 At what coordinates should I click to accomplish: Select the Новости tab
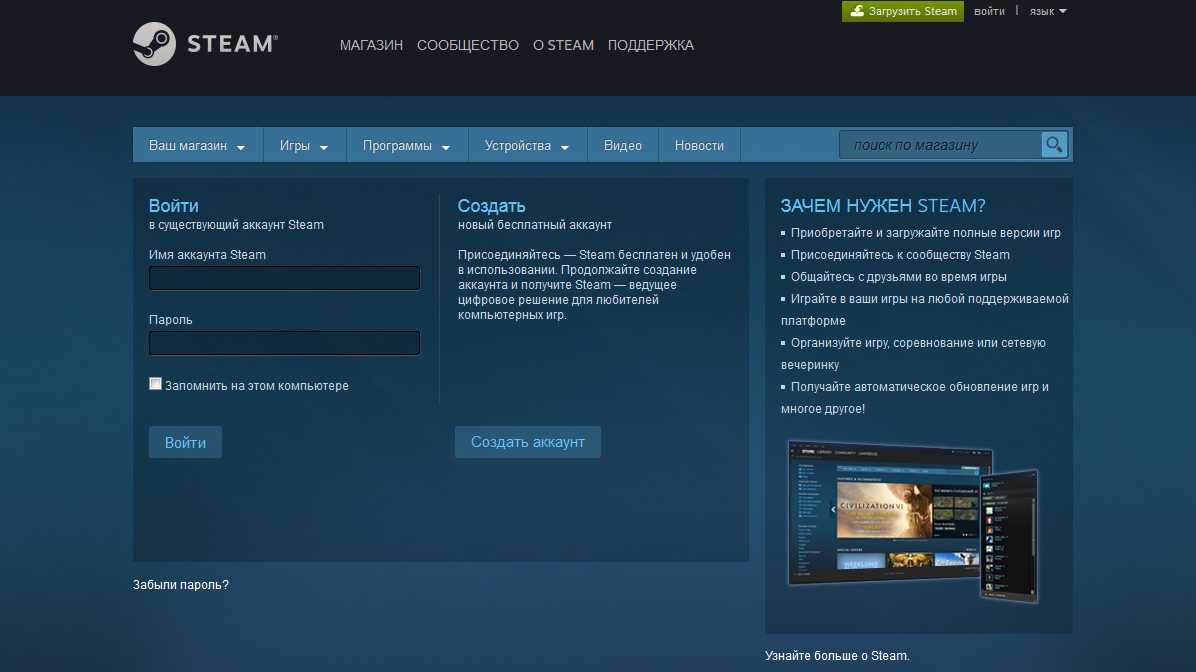click(699, 145)
